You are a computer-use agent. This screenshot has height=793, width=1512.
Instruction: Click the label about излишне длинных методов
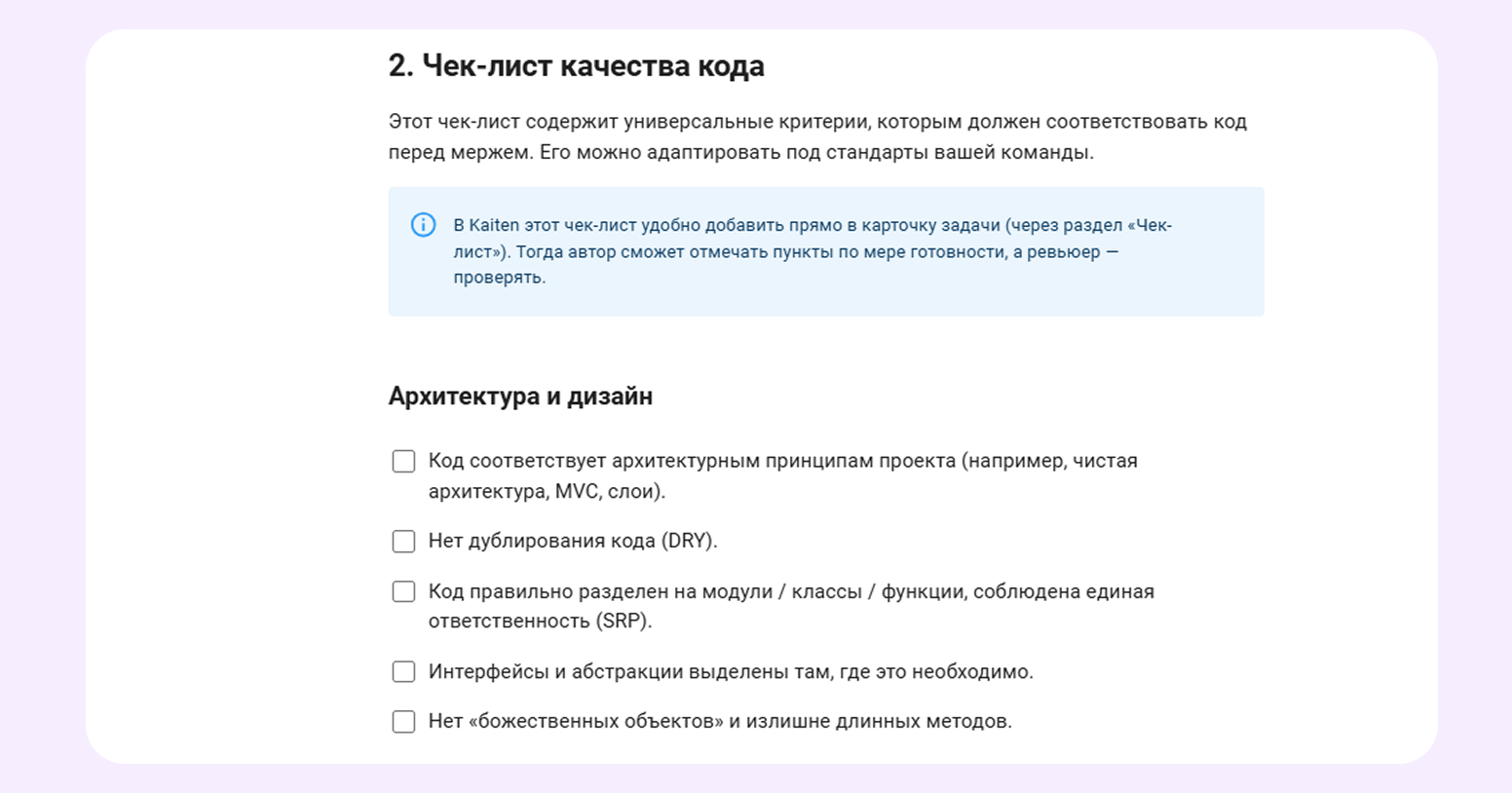tap(719, 722)
